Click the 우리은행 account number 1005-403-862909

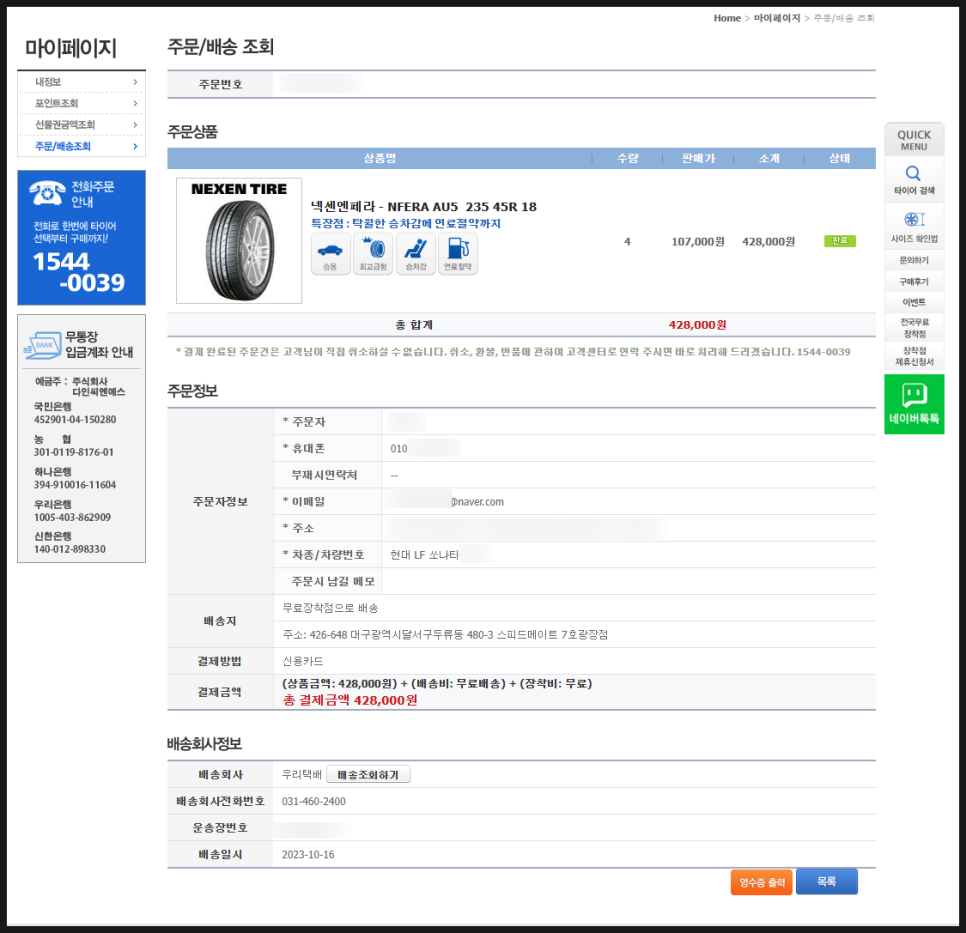pyautogui.click(x=72, y=518)
